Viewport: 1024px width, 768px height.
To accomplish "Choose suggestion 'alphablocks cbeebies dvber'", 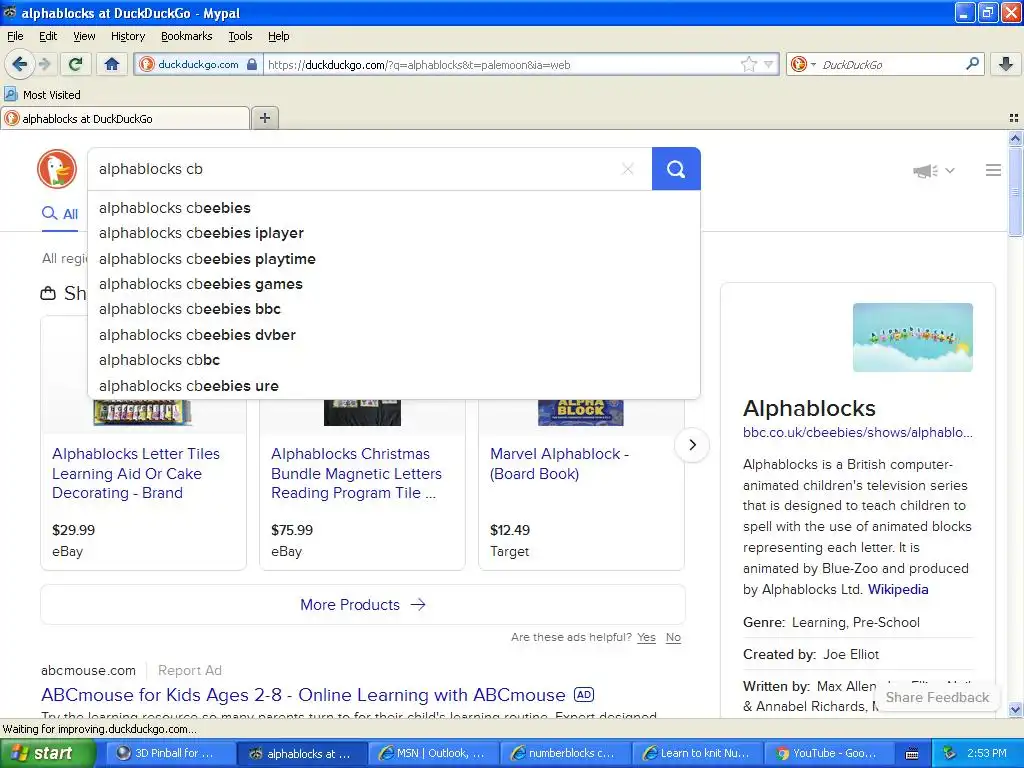I will pos(394,335).
